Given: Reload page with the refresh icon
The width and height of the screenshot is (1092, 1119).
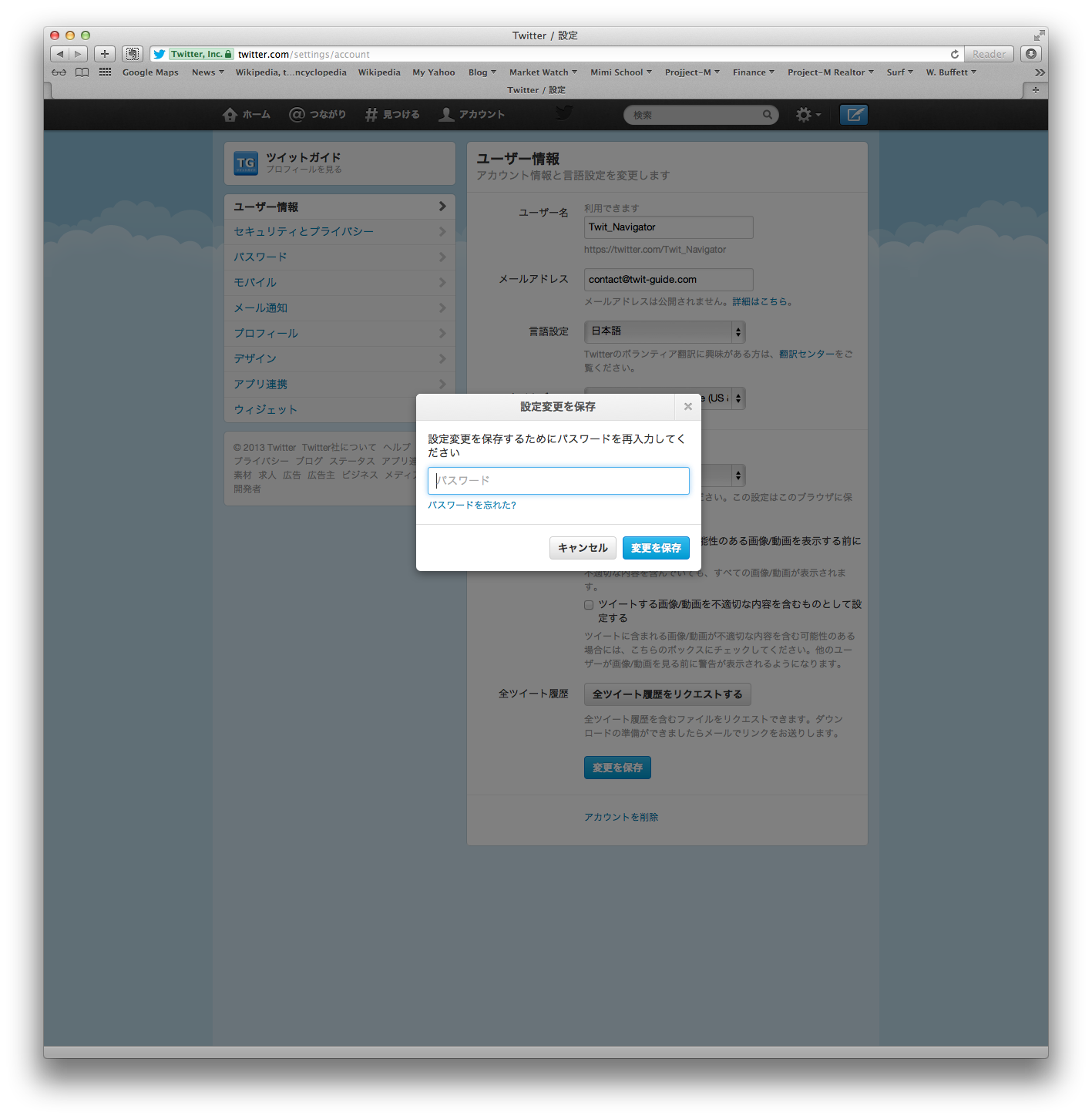Looking at the screenshot, I should (x=955, y=54).
